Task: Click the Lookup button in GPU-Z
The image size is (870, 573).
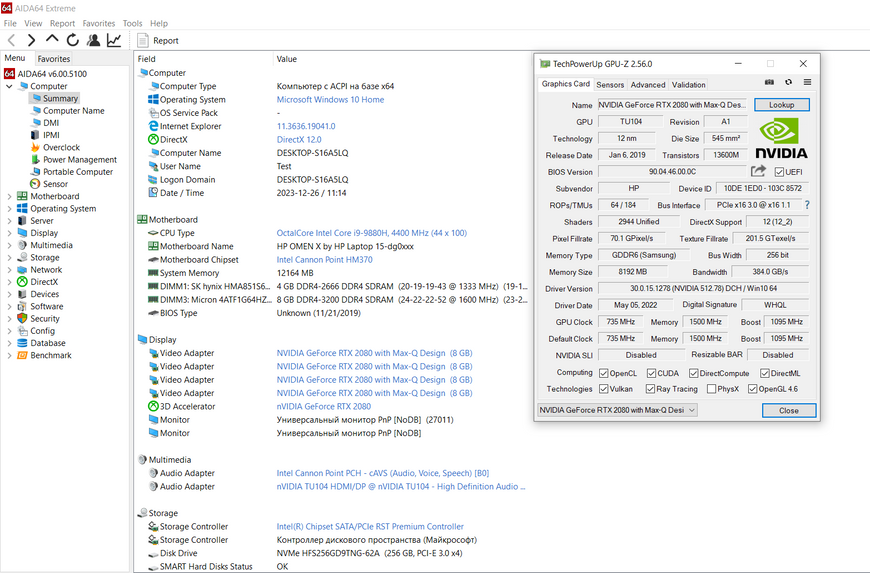Action: 781,104
